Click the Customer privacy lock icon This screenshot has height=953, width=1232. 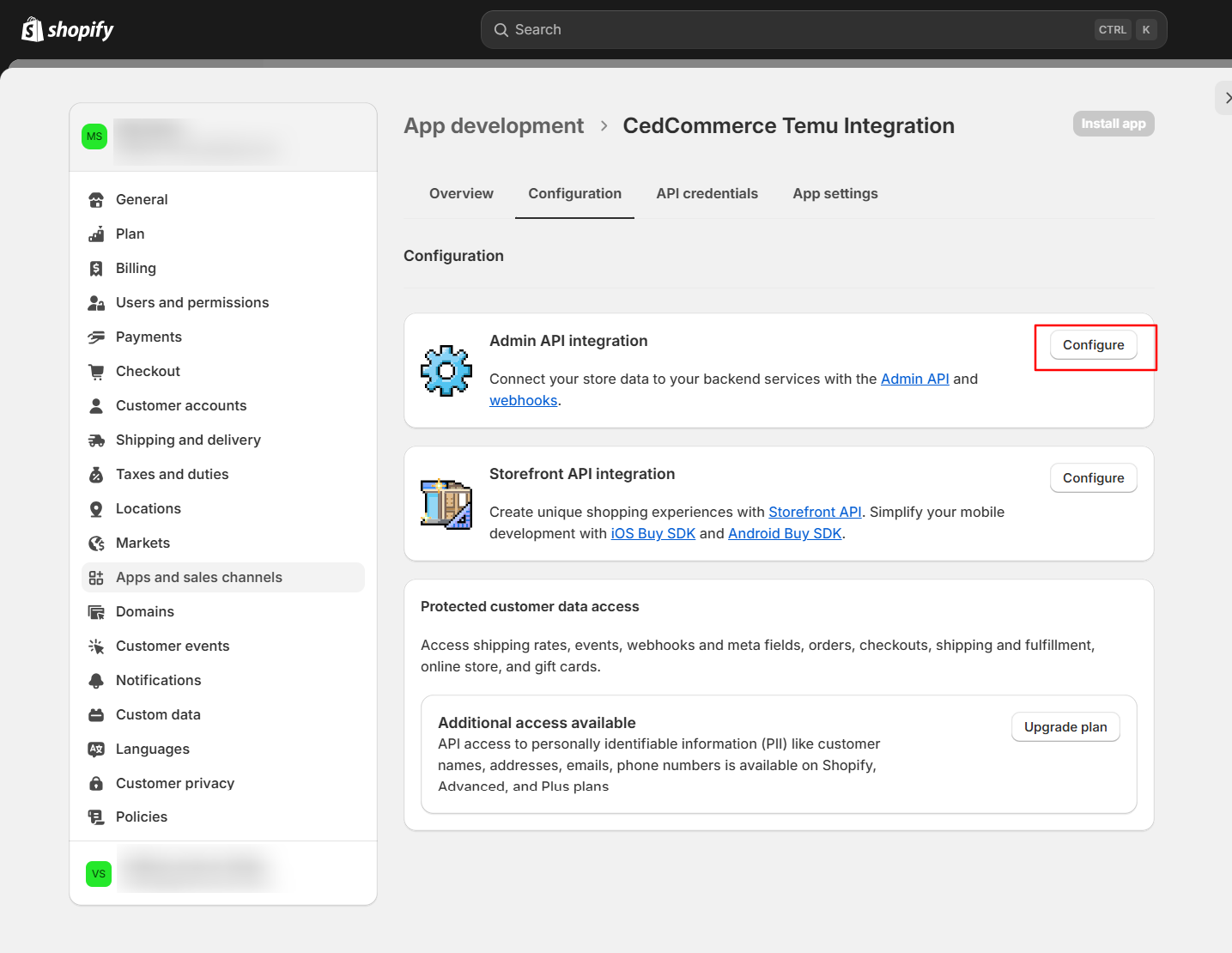point(96,784)
